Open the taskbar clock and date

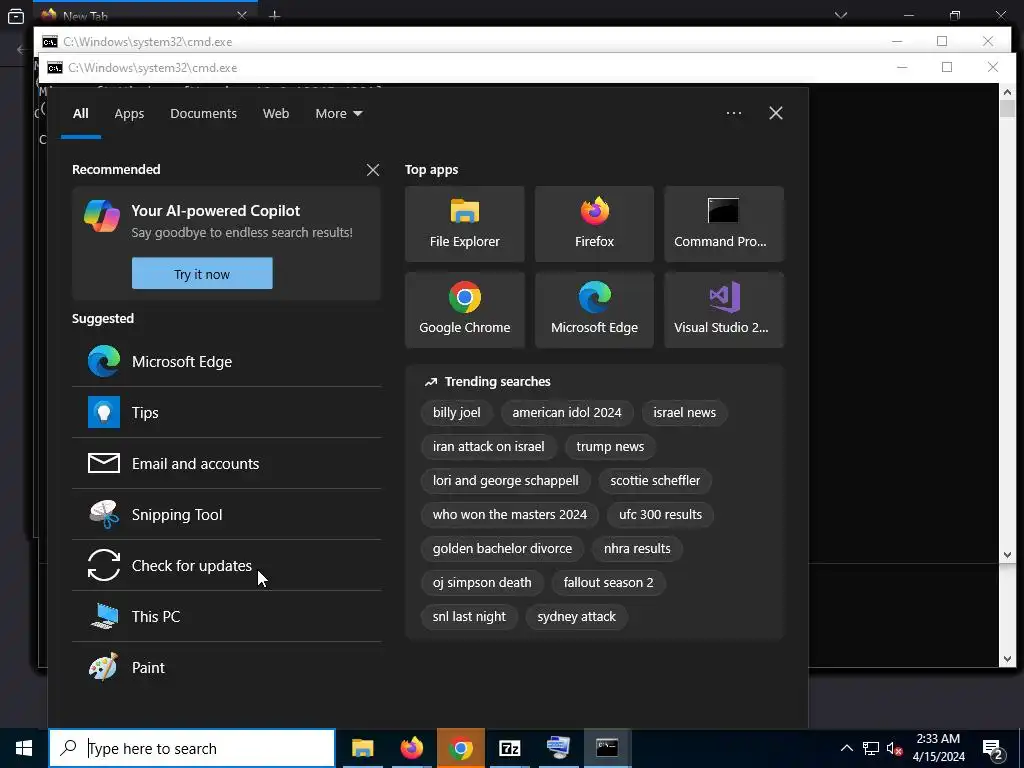[x=938, y=748]
